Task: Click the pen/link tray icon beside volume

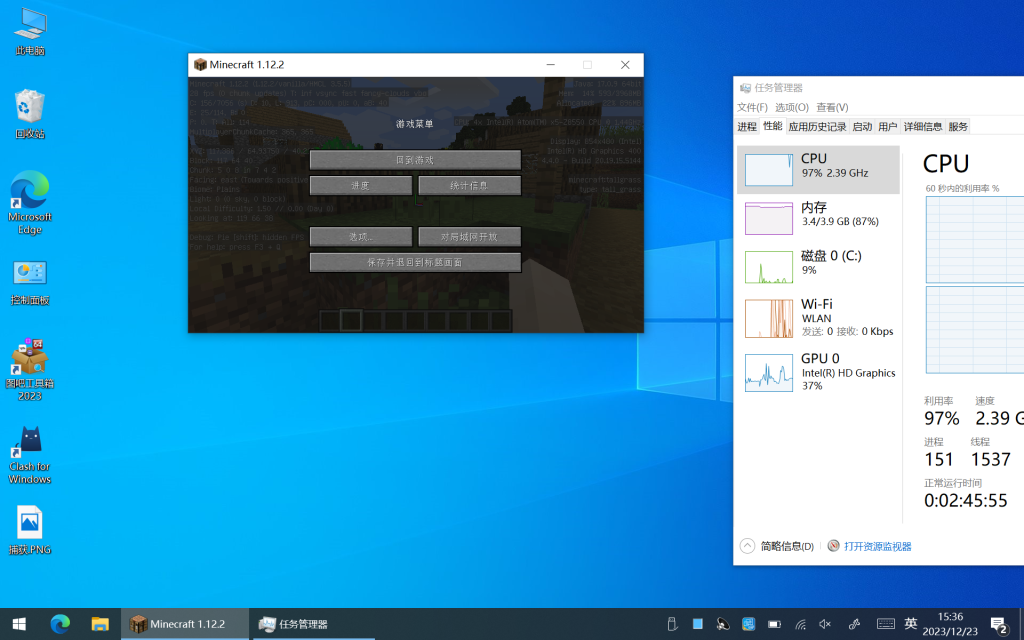Action: [854, 624]
